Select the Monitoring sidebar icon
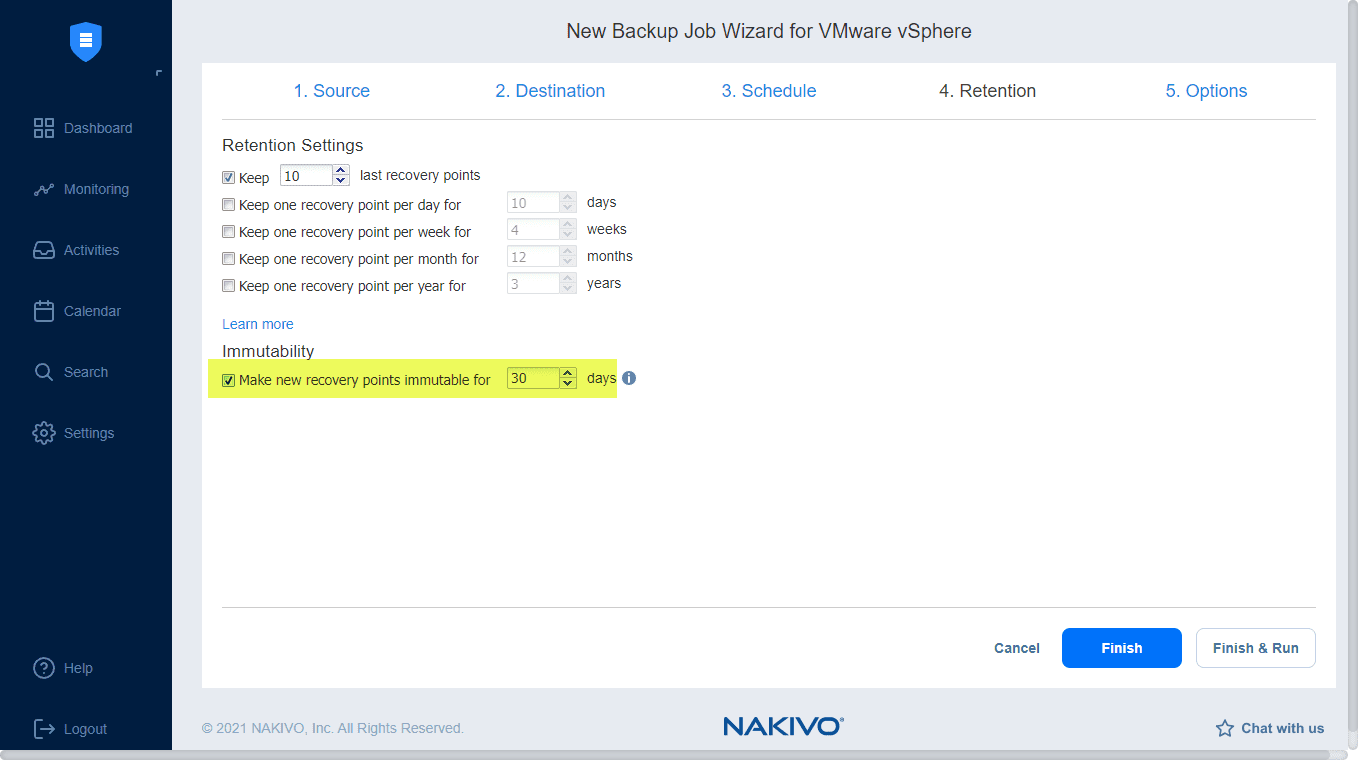Viewport: 1358px width, 760px height. click(97, 189)
